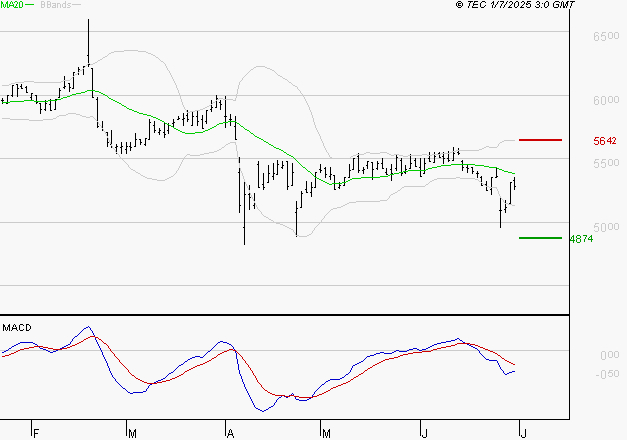Select the first M month marker
Screen dimensions: 627x440
coord(132,433)
